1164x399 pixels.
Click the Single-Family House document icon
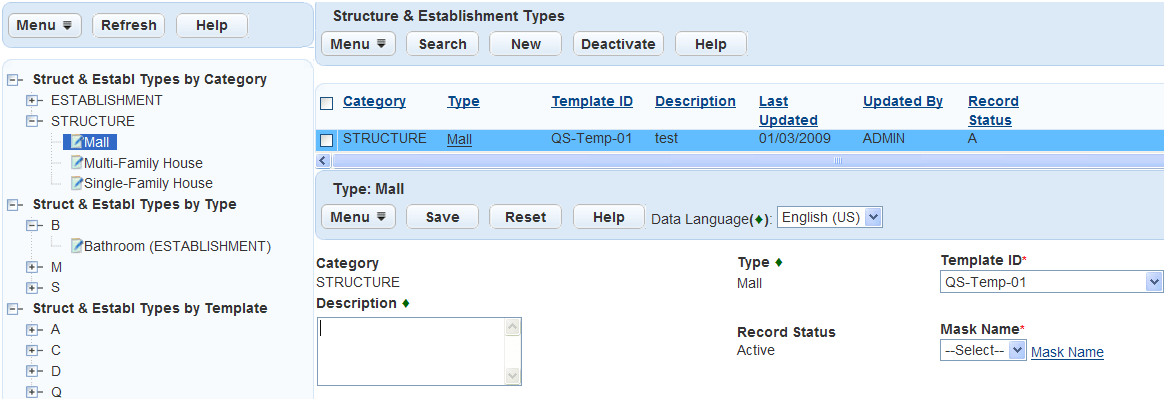(x=76, y=183)
